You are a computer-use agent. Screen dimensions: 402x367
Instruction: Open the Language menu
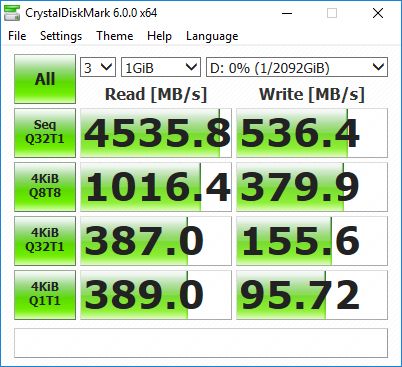pyautogui.click(x=212, y=36)
